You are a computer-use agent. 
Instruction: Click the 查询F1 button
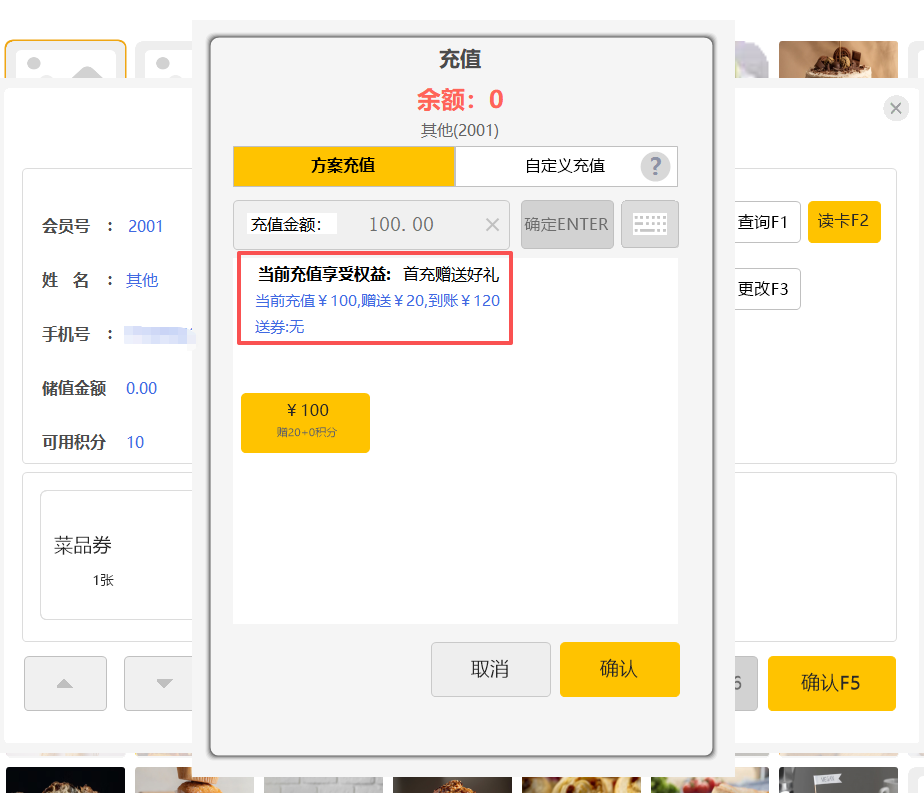click(766, 222)
